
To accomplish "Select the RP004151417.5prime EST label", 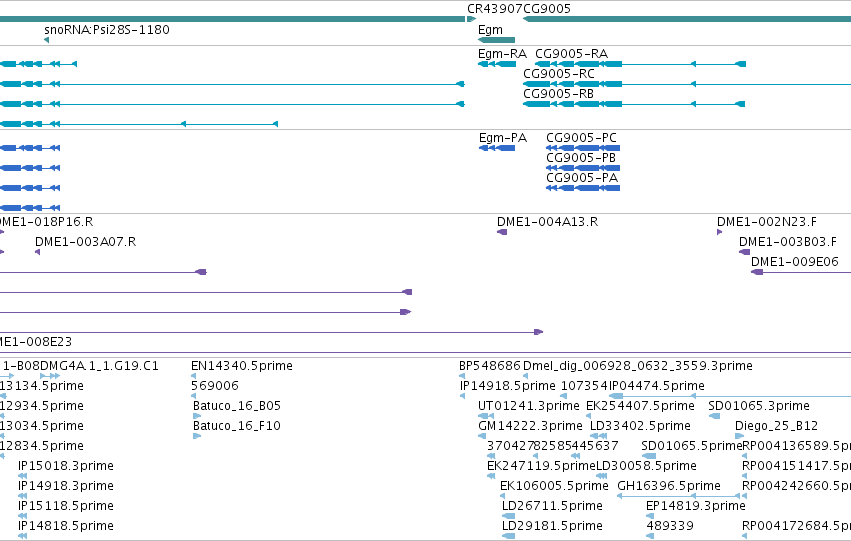I will 796,466.
